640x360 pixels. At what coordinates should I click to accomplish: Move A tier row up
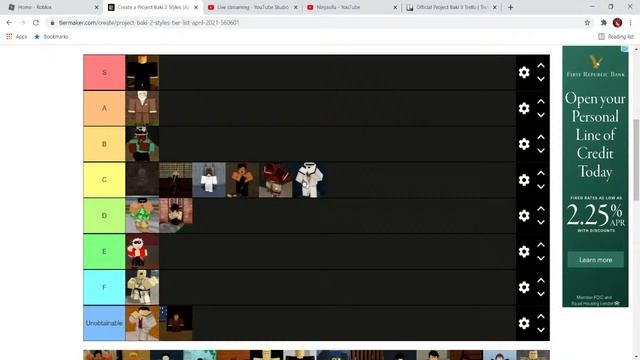point(541,101)
